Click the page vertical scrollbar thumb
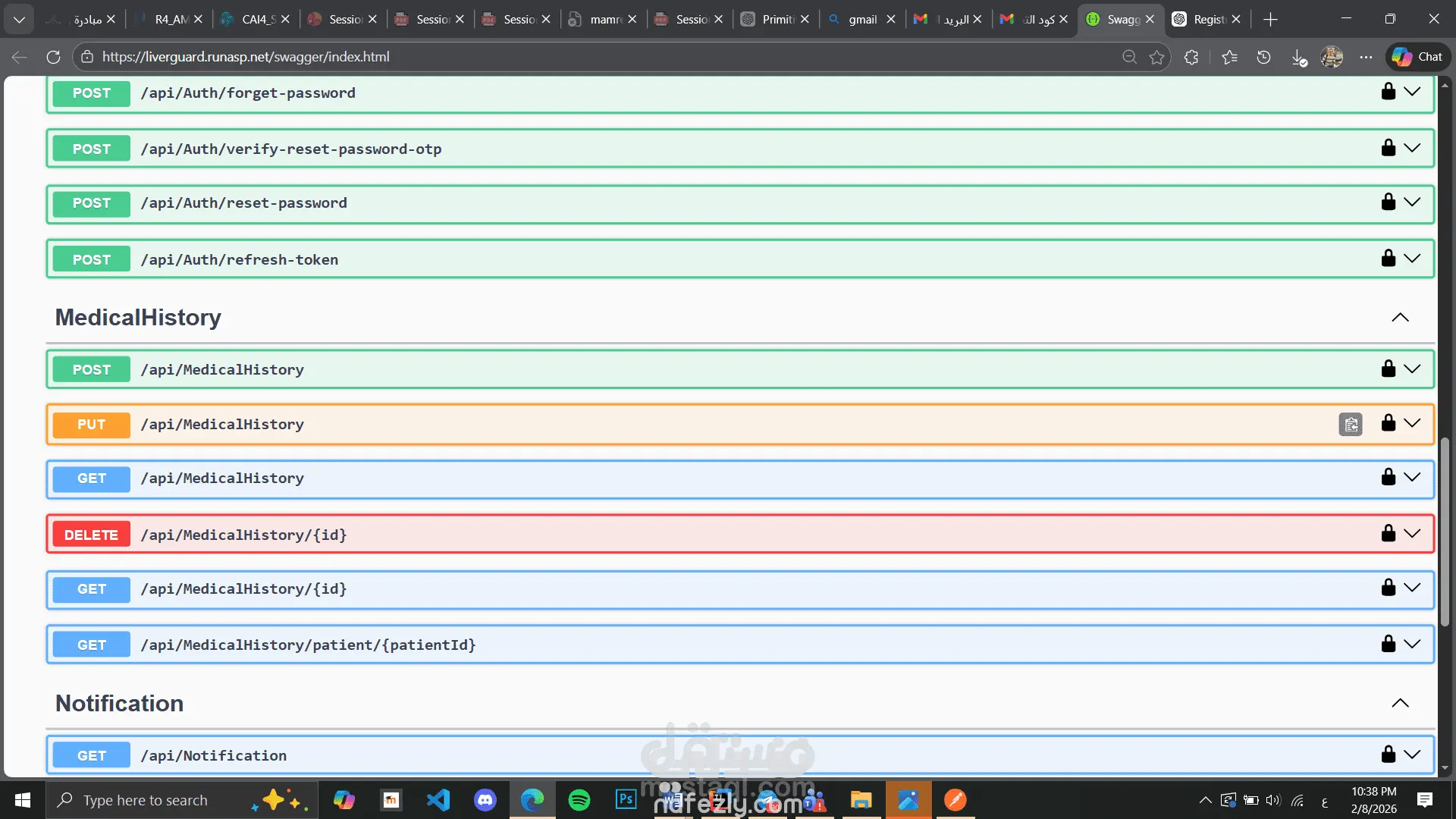The width and height of the screenshot is (1456, 819). click(1445, 531)
